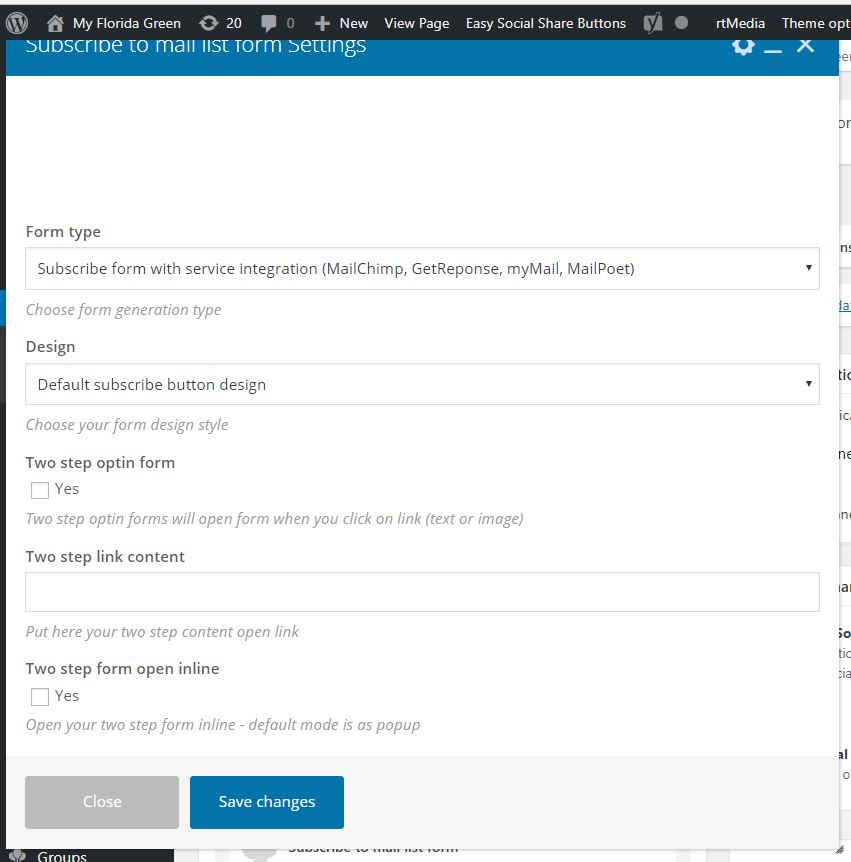Open the Design dropdown
Image resolution: width=851 pixels, height=862 pixels.
click(x=422, y=384)
